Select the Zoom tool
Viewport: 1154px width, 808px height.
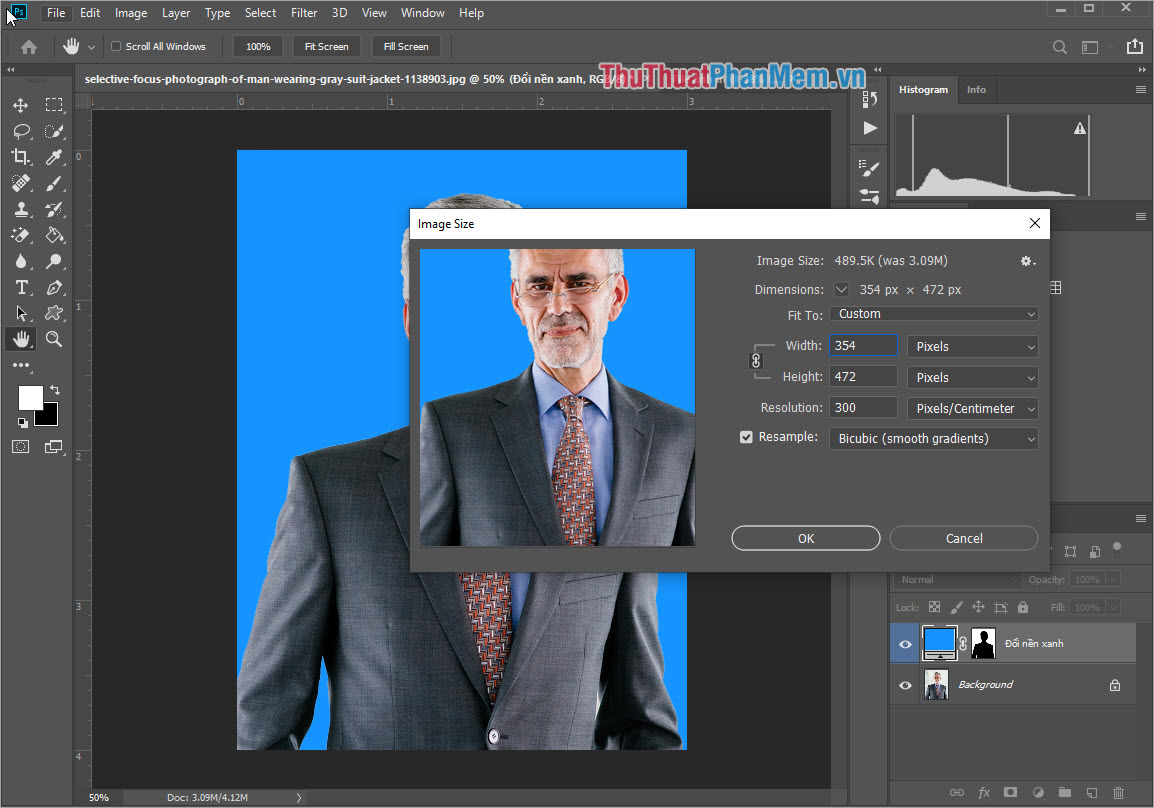(x=54, y=339)
